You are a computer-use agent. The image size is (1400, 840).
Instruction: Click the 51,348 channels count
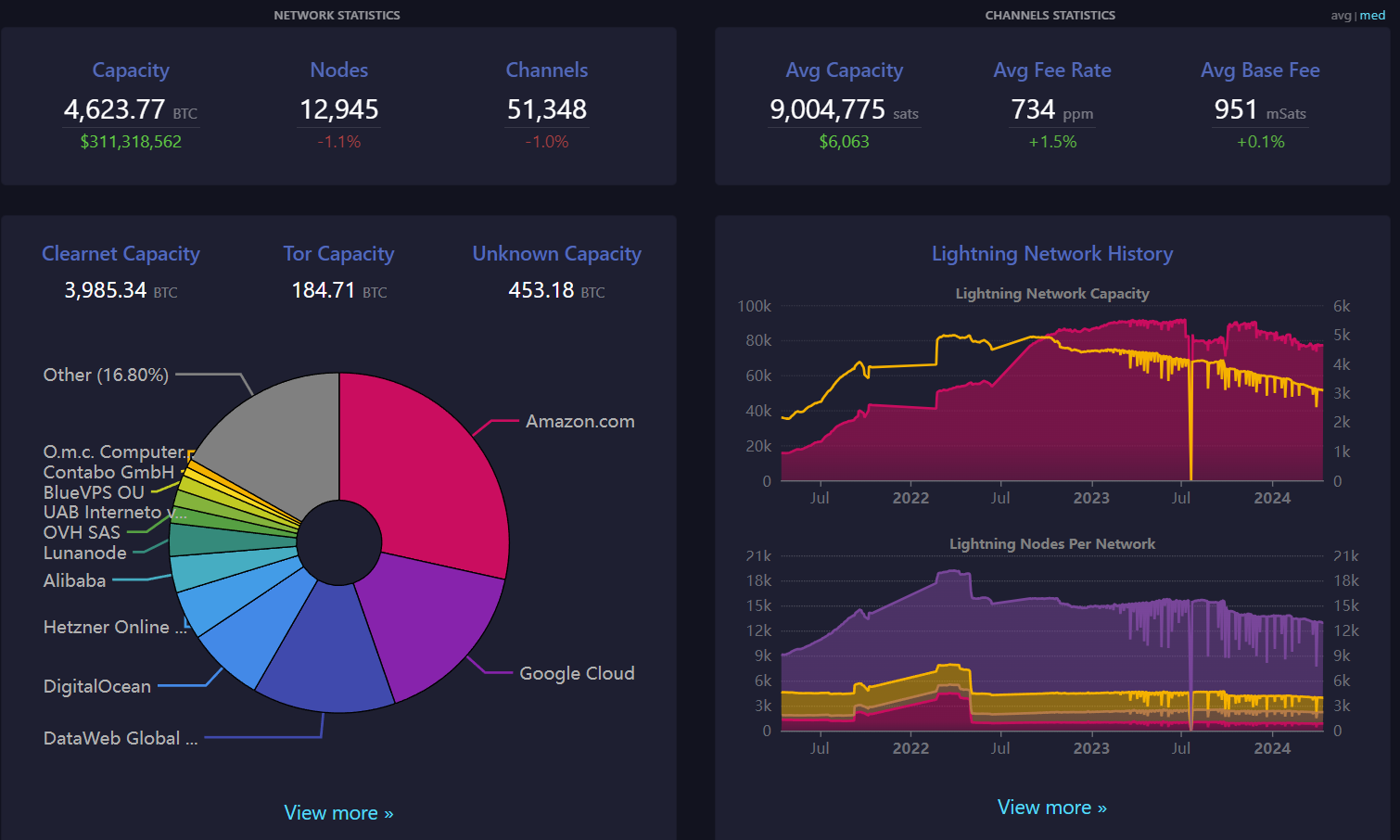(547, 110)
